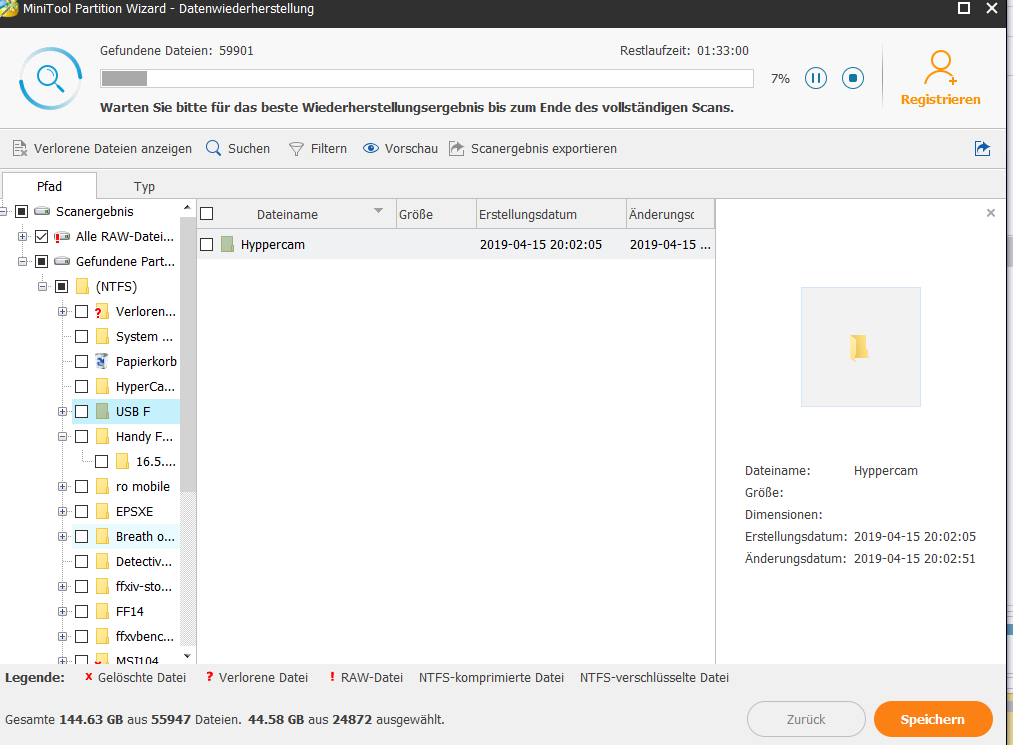The height and width of the screenshot is (745, 1013).
Task: Select the HyperCa... tree folder
Action: pyautogui.click(x=145, y=386)
